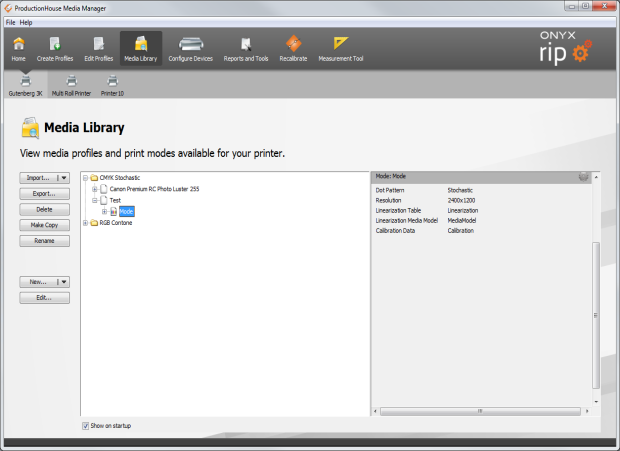Click the Linearization Media Model label

(406, 221)
